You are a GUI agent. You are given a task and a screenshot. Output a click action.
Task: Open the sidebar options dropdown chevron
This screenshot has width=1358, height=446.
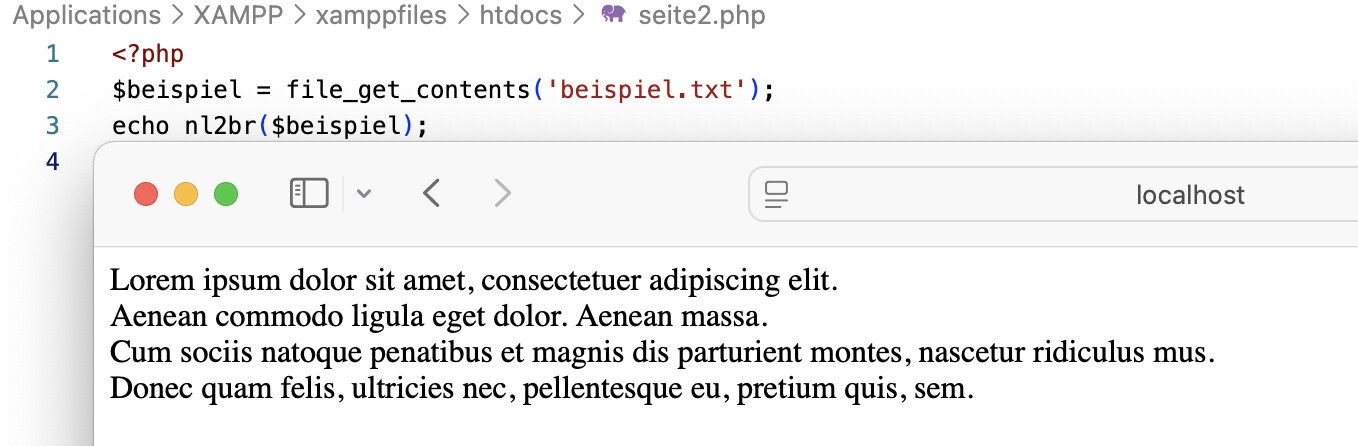click(364, 194)
